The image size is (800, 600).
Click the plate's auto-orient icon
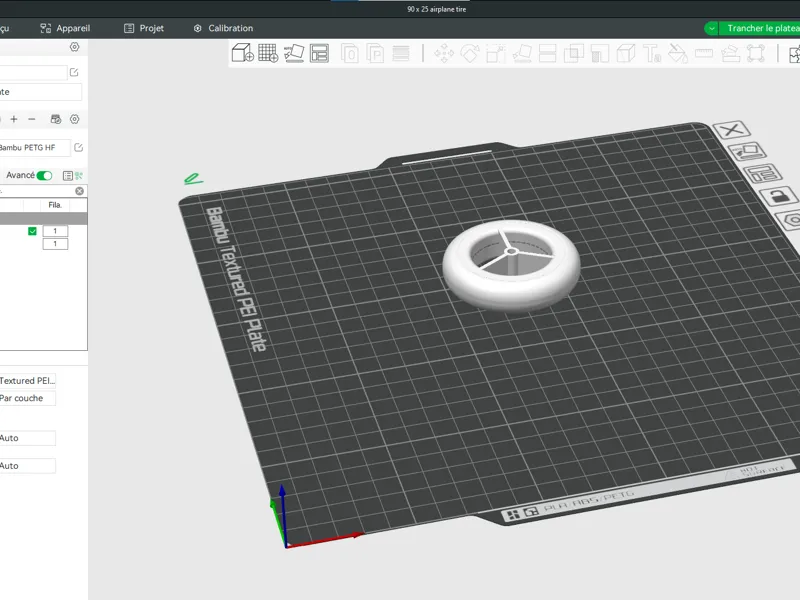coord(747,151)
